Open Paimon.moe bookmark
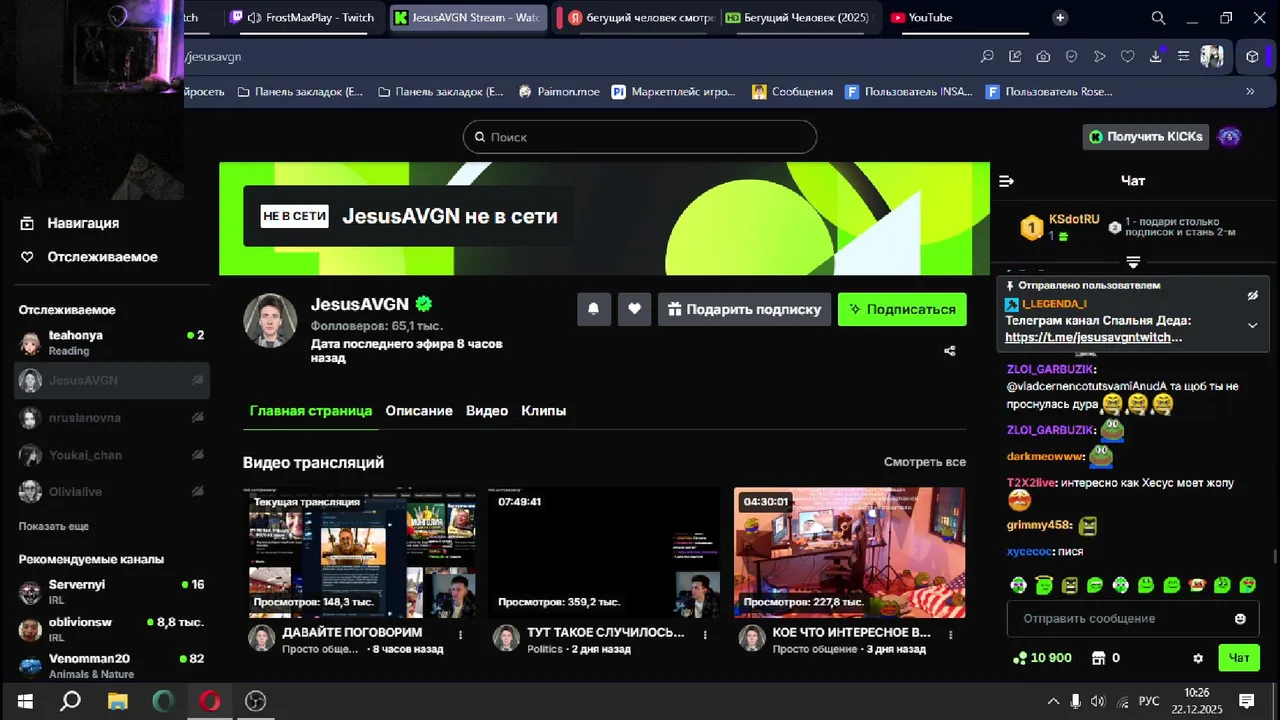 pos(559,91)
